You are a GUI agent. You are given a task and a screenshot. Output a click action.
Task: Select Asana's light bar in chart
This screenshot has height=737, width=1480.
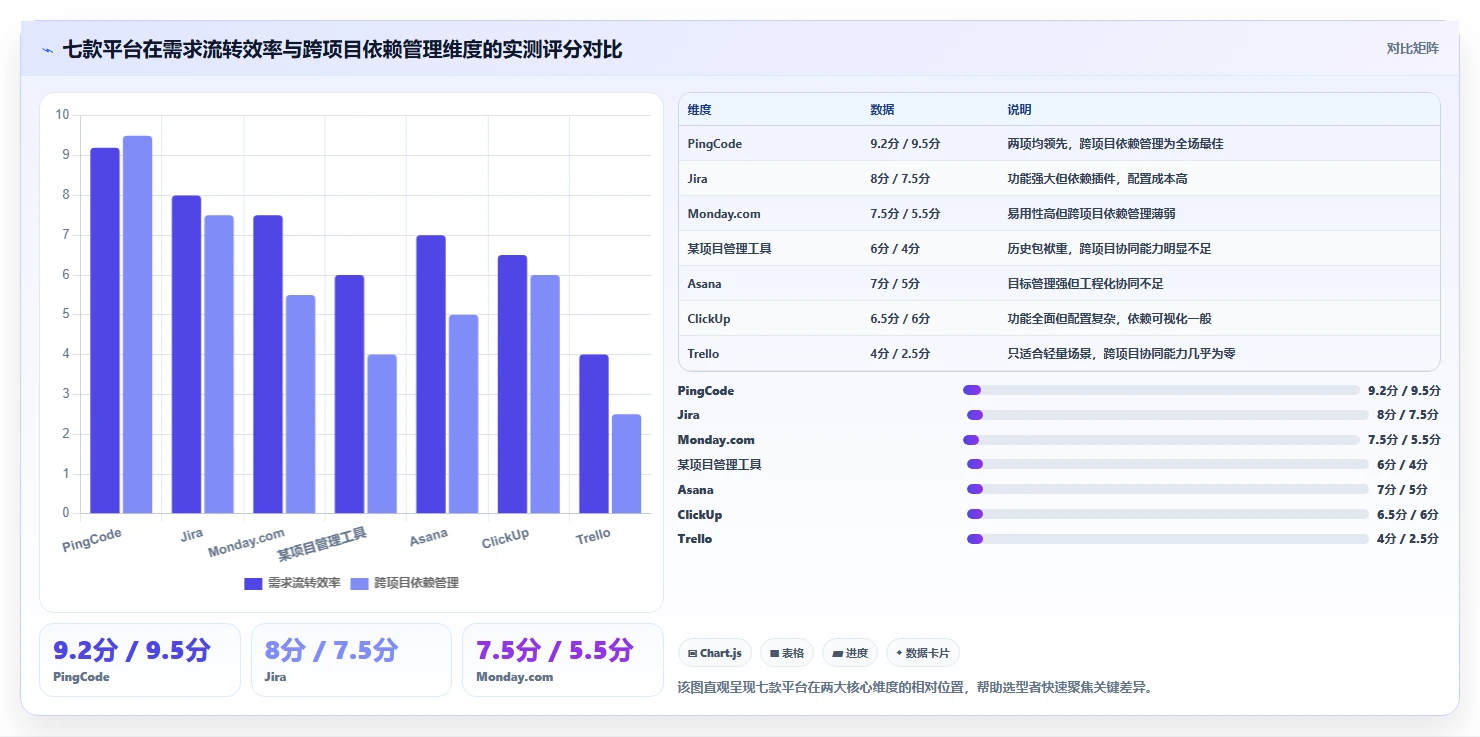[x=463, y=415]
